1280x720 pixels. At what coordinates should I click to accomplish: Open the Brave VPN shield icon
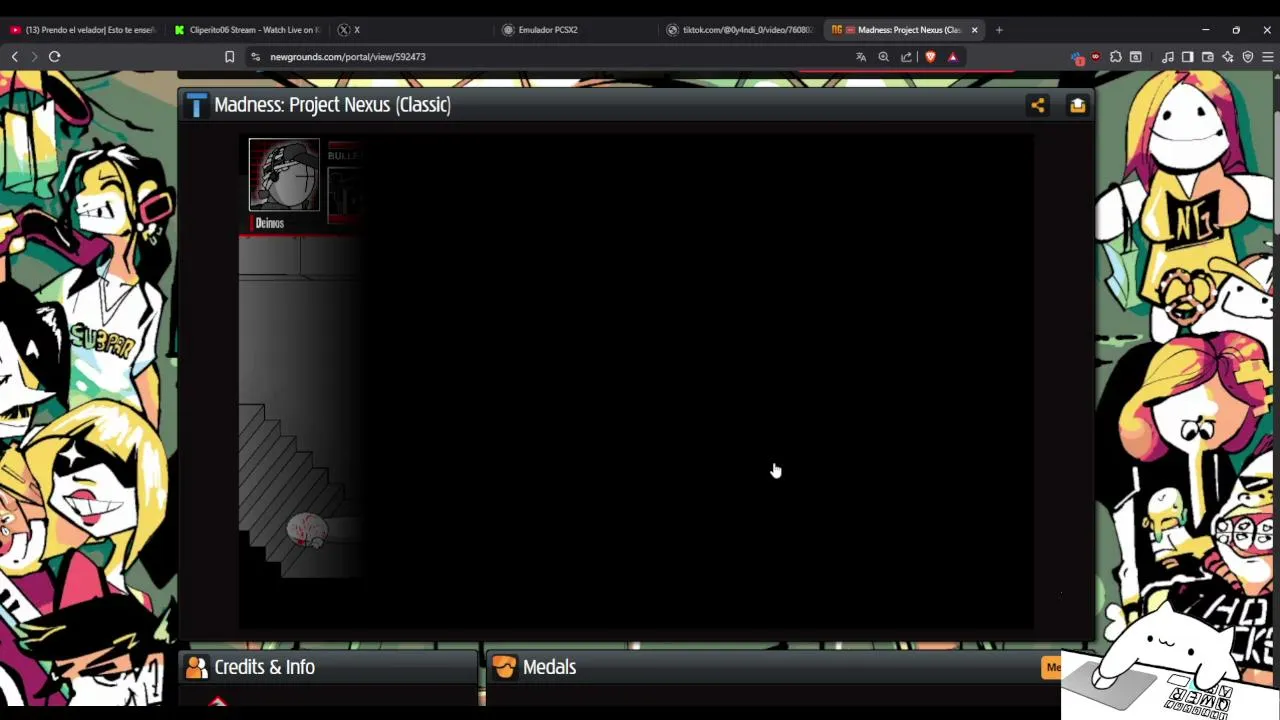[1248, 57]
